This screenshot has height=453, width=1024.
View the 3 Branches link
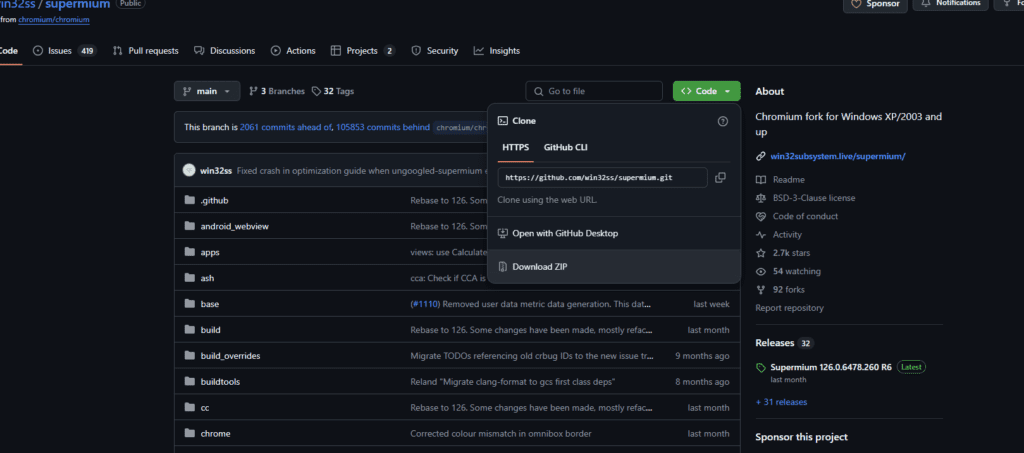277,91
